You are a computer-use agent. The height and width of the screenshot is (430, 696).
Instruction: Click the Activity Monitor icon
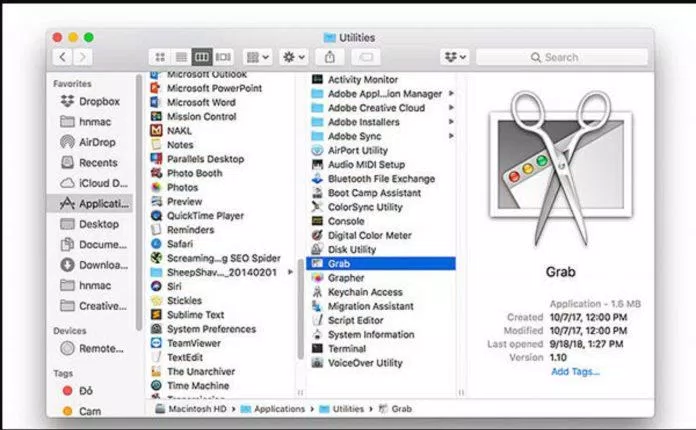317,79
